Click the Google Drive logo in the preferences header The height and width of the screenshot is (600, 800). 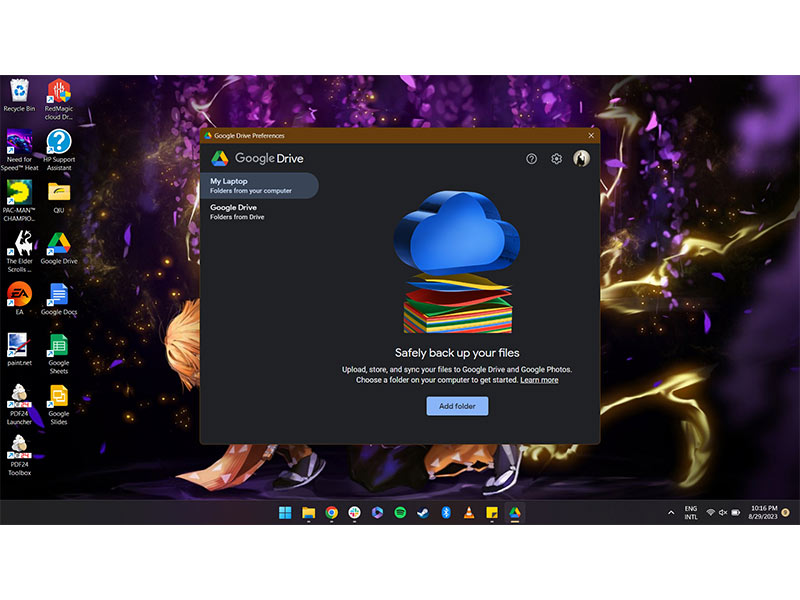[257, 158]
